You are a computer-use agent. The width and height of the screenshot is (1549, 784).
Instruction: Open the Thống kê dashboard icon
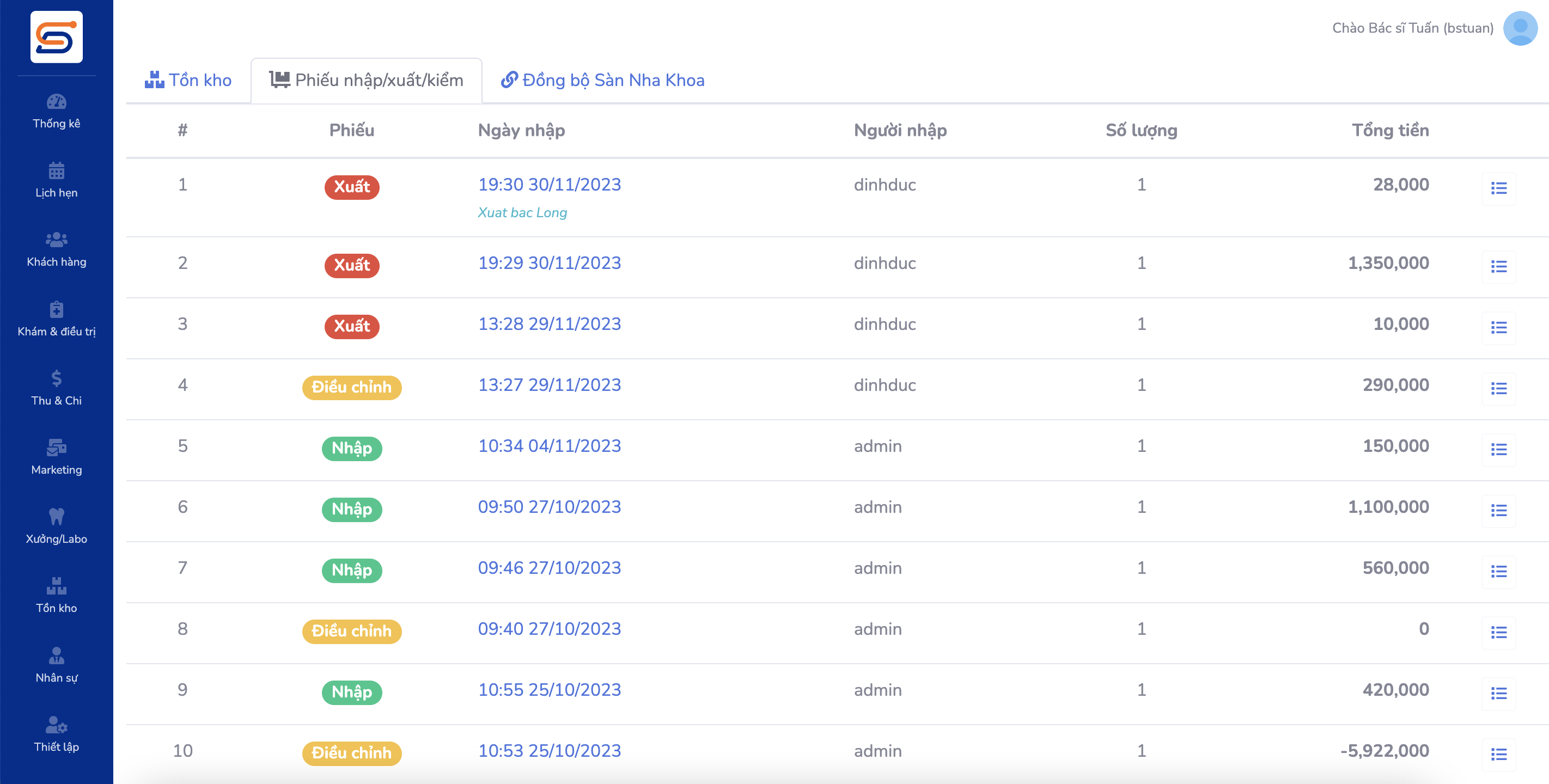[57, 102]
